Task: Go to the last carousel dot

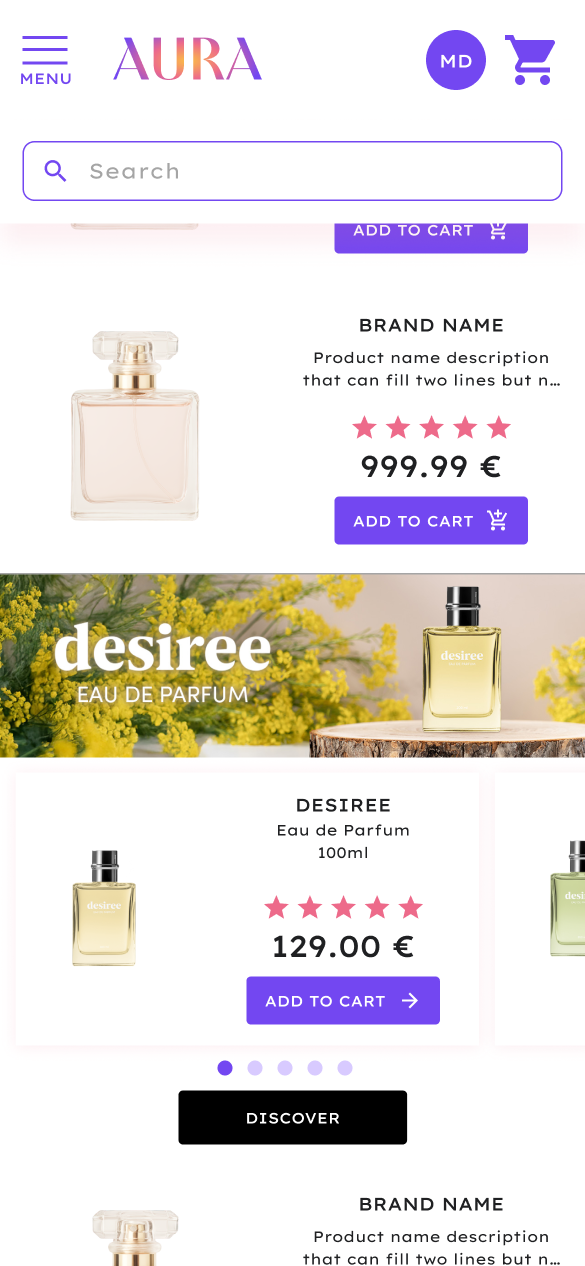Action: coord(345,1068)
